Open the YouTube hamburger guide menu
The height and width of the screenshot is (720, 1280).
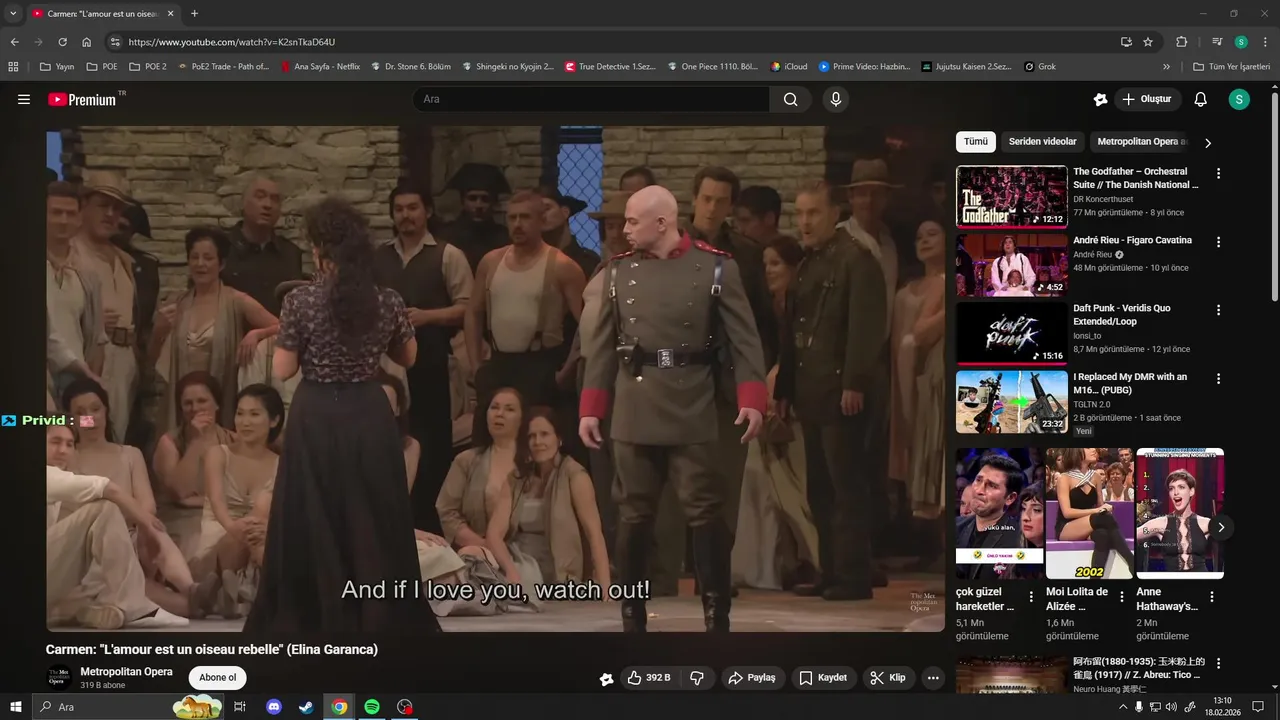coord(24,99)
